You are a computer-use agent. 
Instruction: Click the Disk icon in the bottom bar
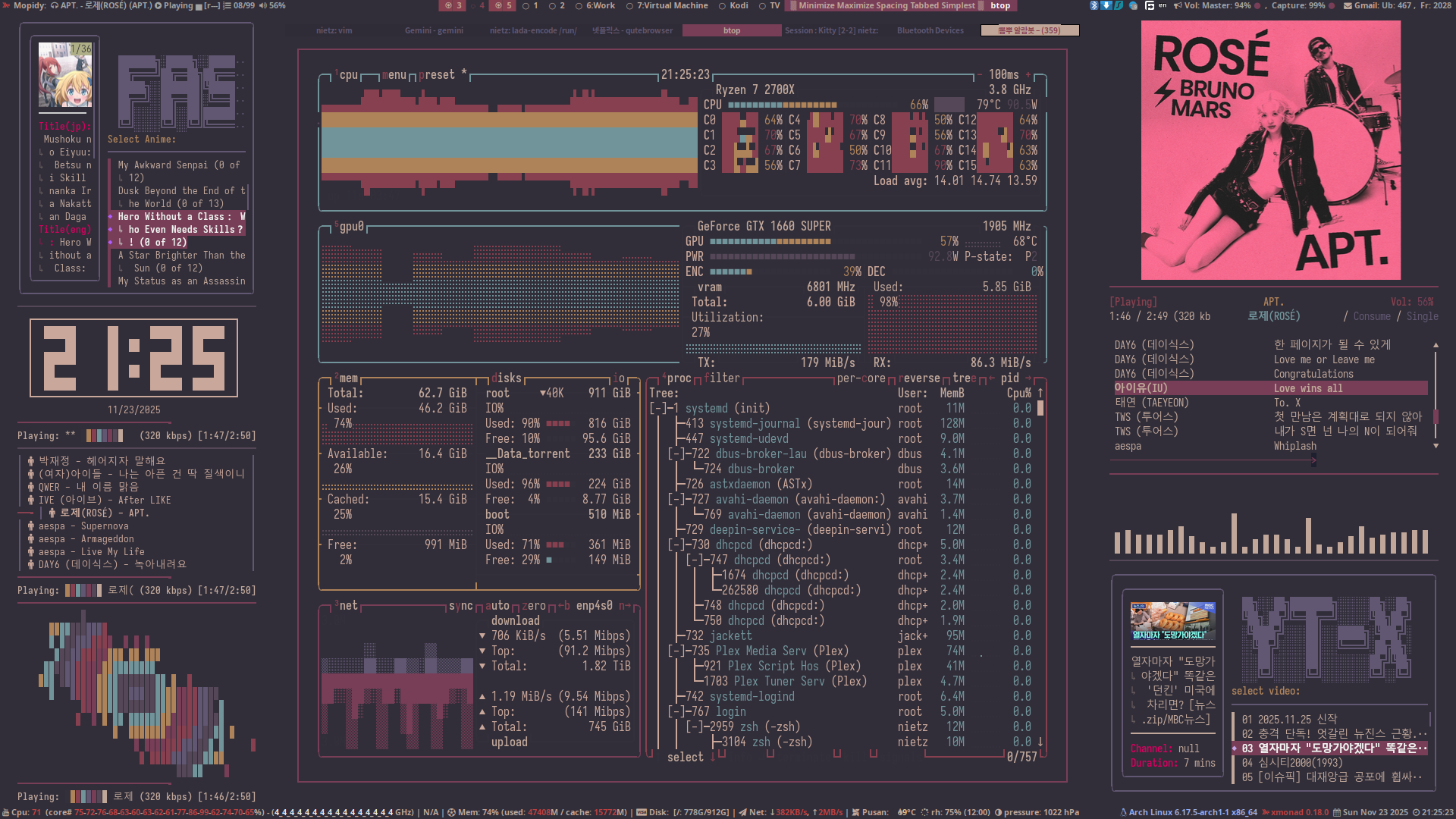click(x=642, y=812)
